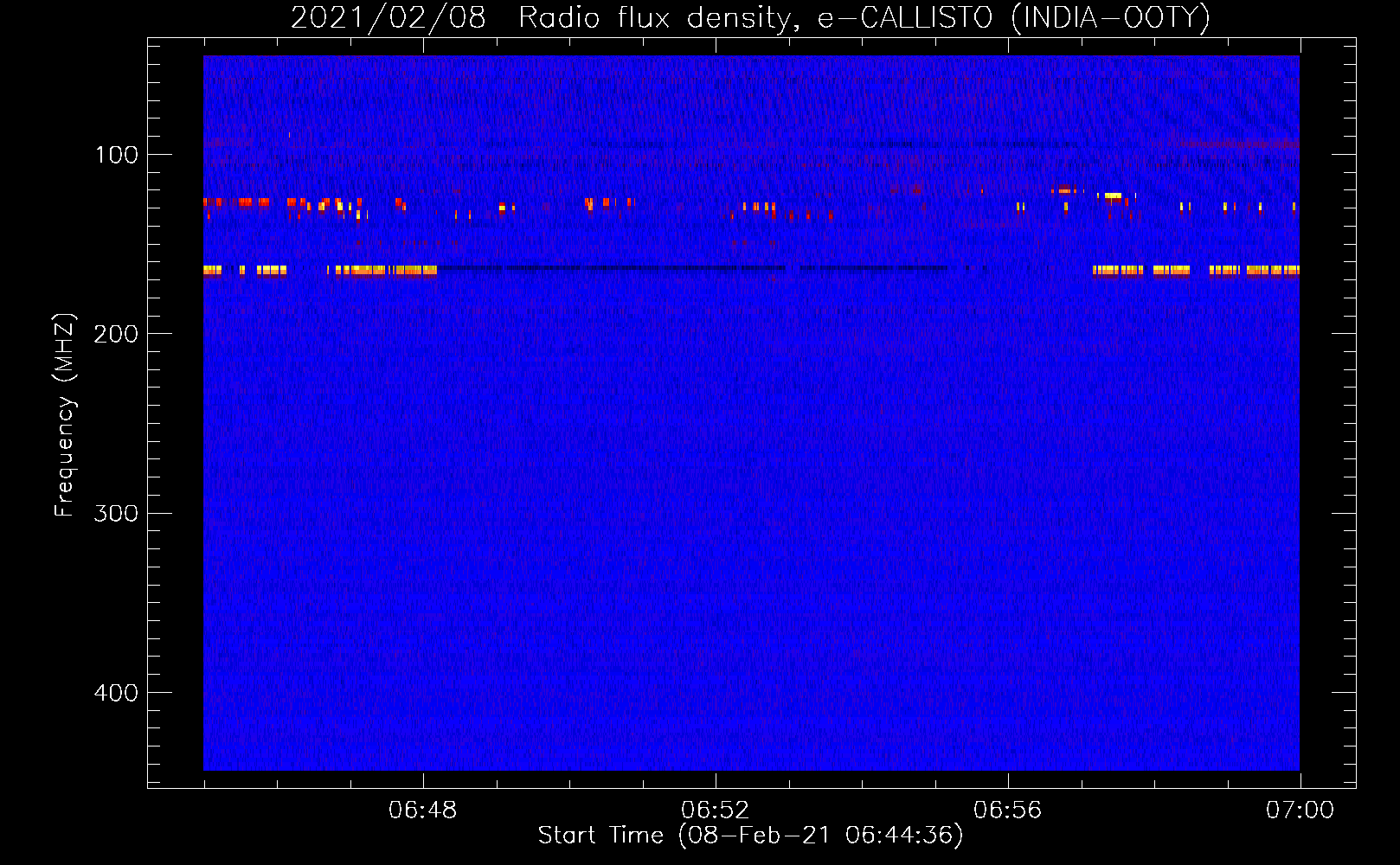Screen dimensions: 1400x865
Task: Click the 06:48 time tick label
Action: point(422,811)
